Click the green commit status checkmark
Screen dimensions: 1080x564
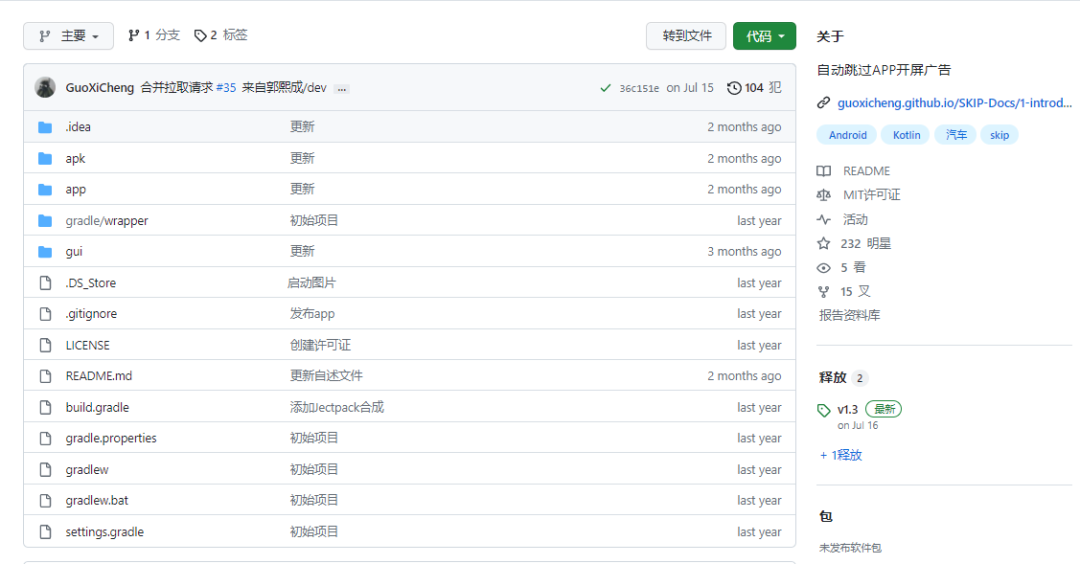click(605, 88)
